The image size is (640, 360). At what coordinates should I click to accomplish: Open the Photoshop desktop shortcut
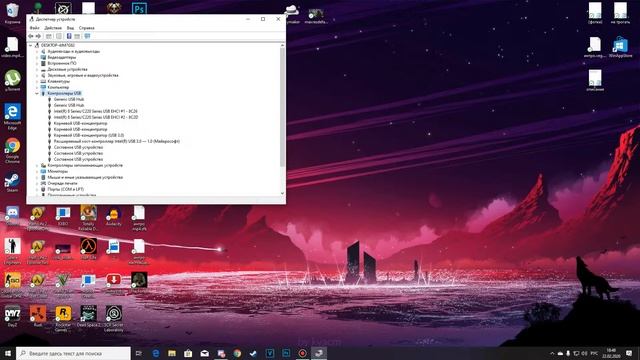click(x=139, y=8)
